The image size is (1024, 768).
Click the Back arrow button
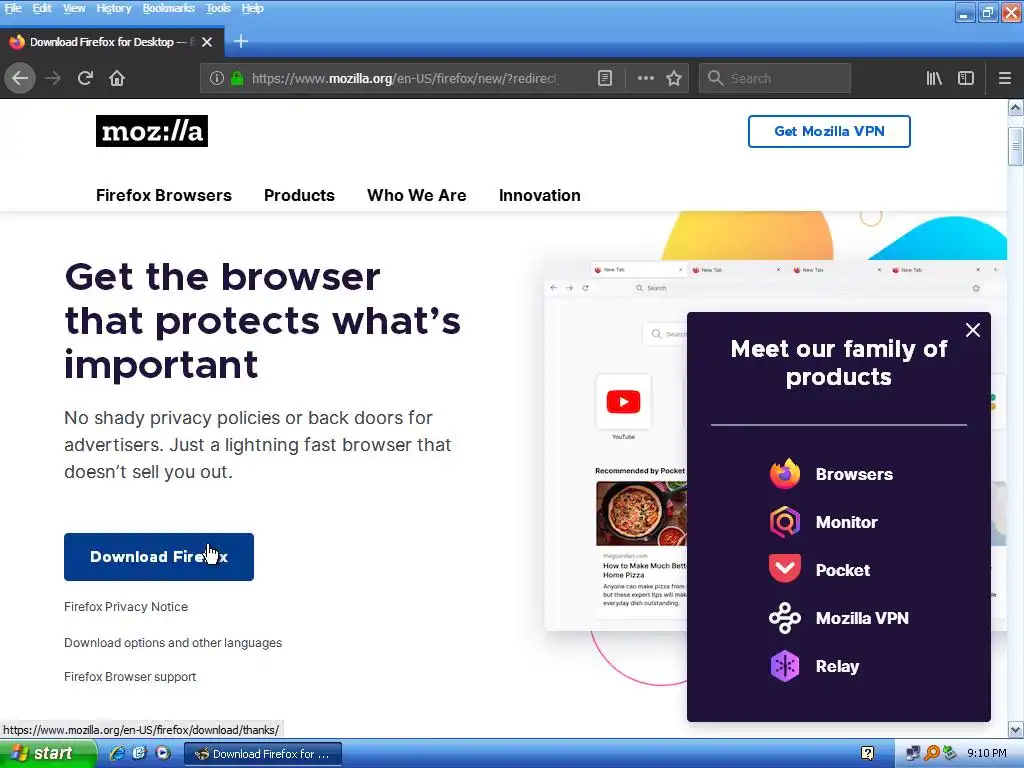tap(20, 78)
